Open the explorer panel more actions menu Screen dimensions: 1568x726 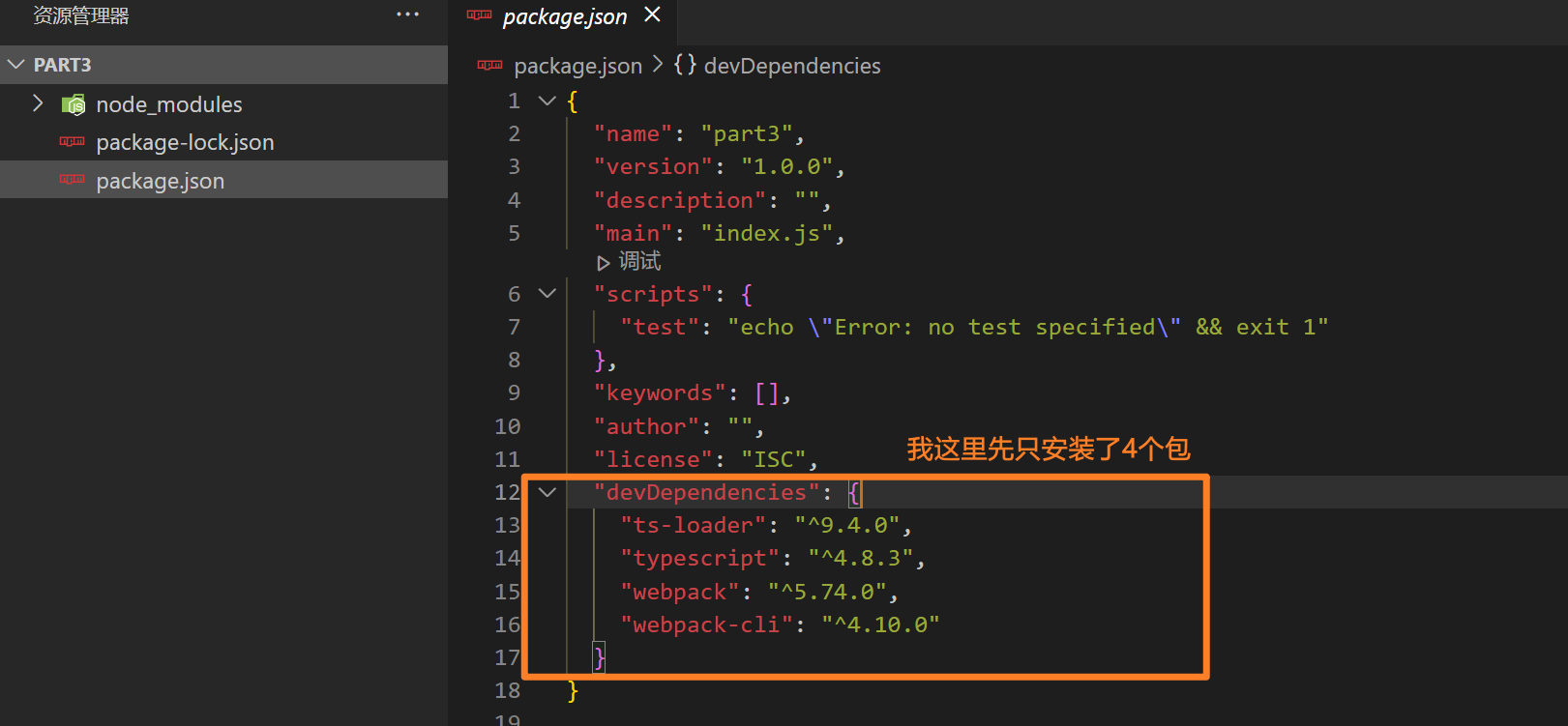(x=408, y=15)
